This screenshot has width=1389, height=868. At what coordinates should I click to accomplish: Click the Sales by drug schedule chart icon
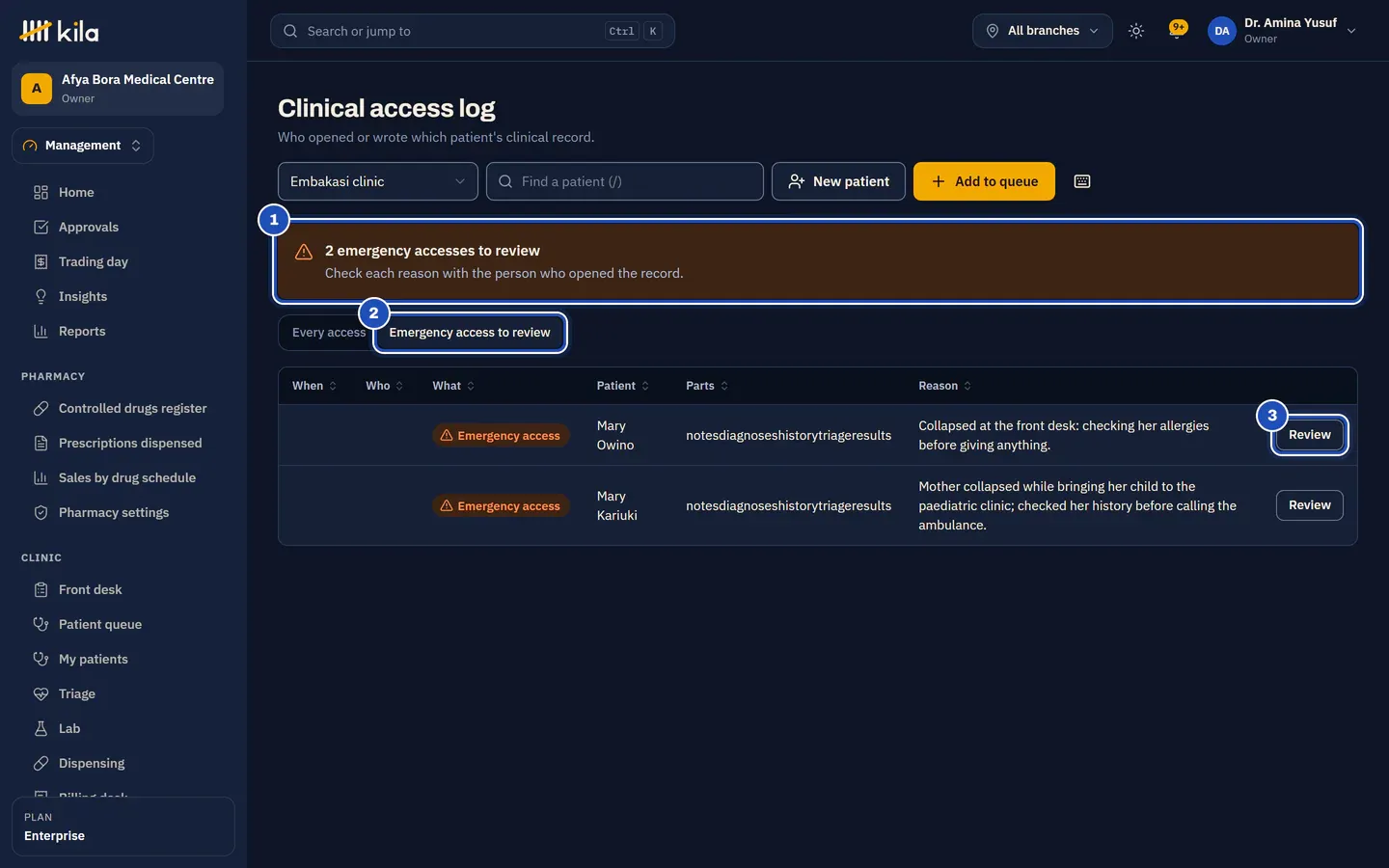pyautogui.click(x=41, y=477)
